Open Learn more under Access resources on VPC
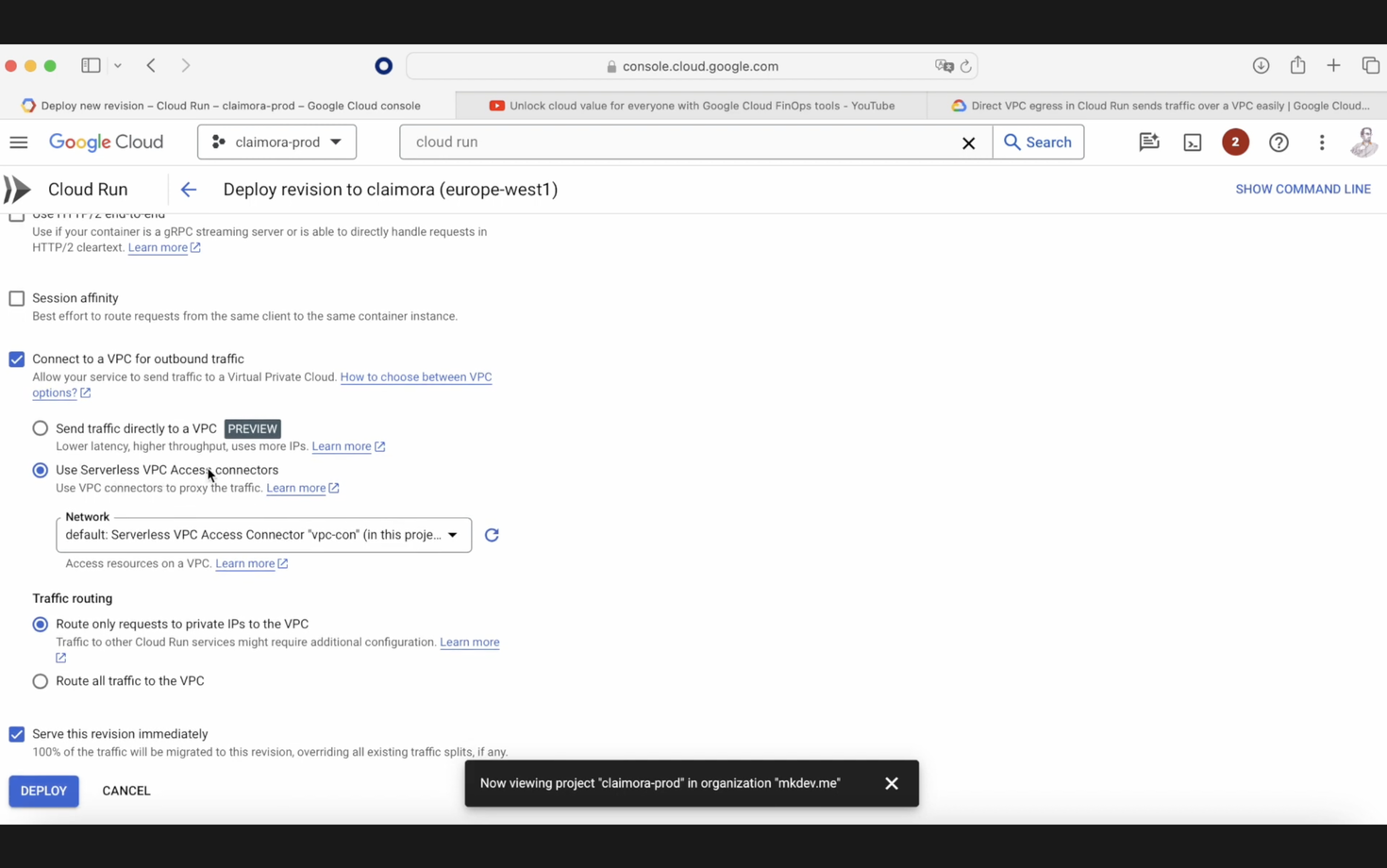This screenshot has width=1387, height=868. pos(252,563)
